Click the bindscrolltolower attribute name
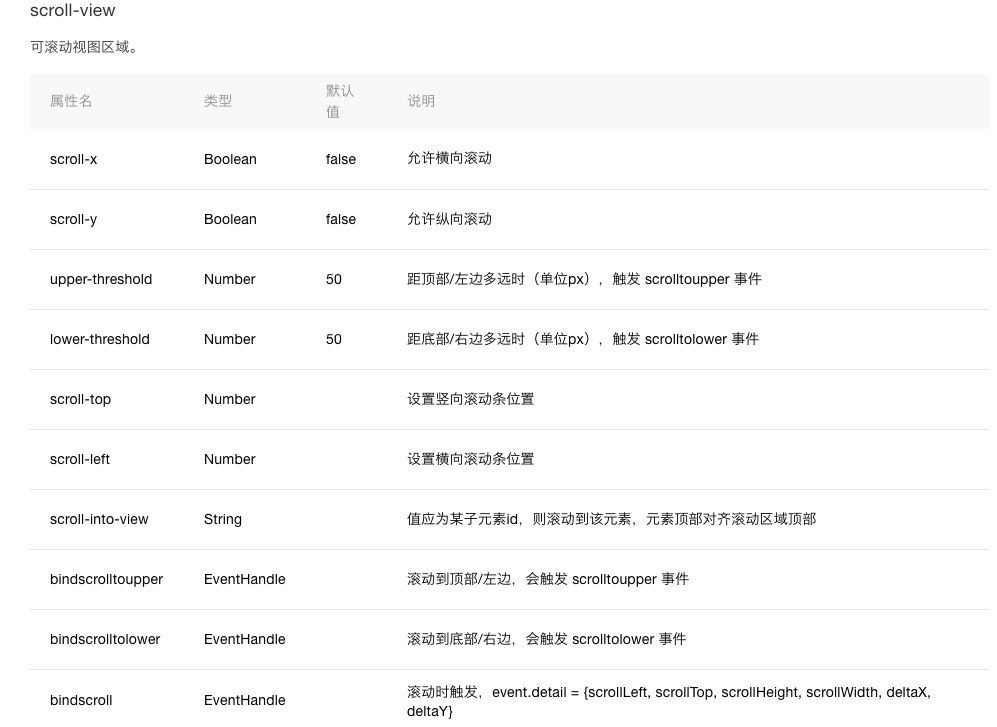The height and width of the screenshot is (727, 997). point(105,639)
